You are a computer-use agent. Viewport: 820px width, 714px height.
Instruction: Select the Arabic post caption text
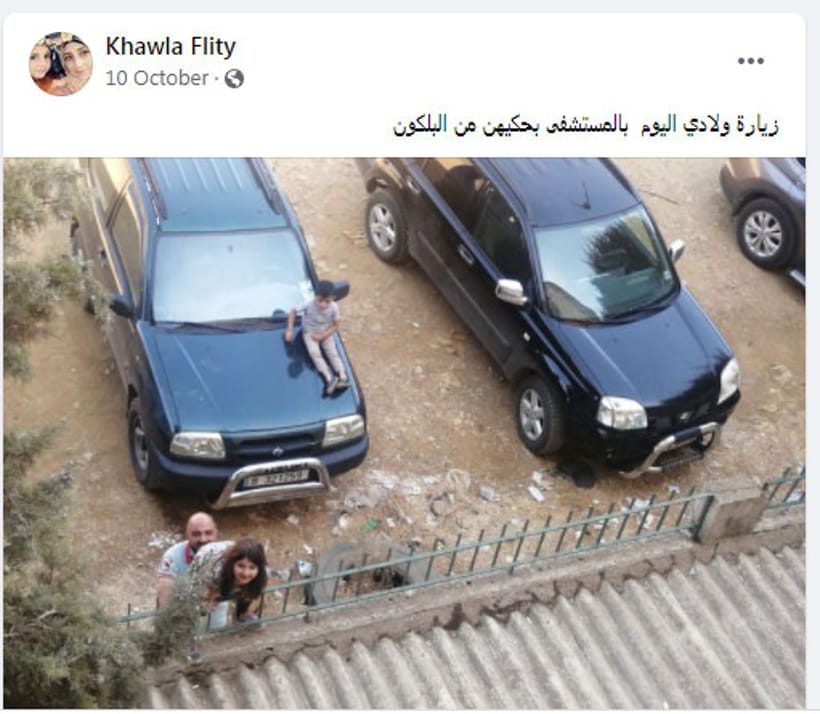pyautogui.click(x=586, y=126)
